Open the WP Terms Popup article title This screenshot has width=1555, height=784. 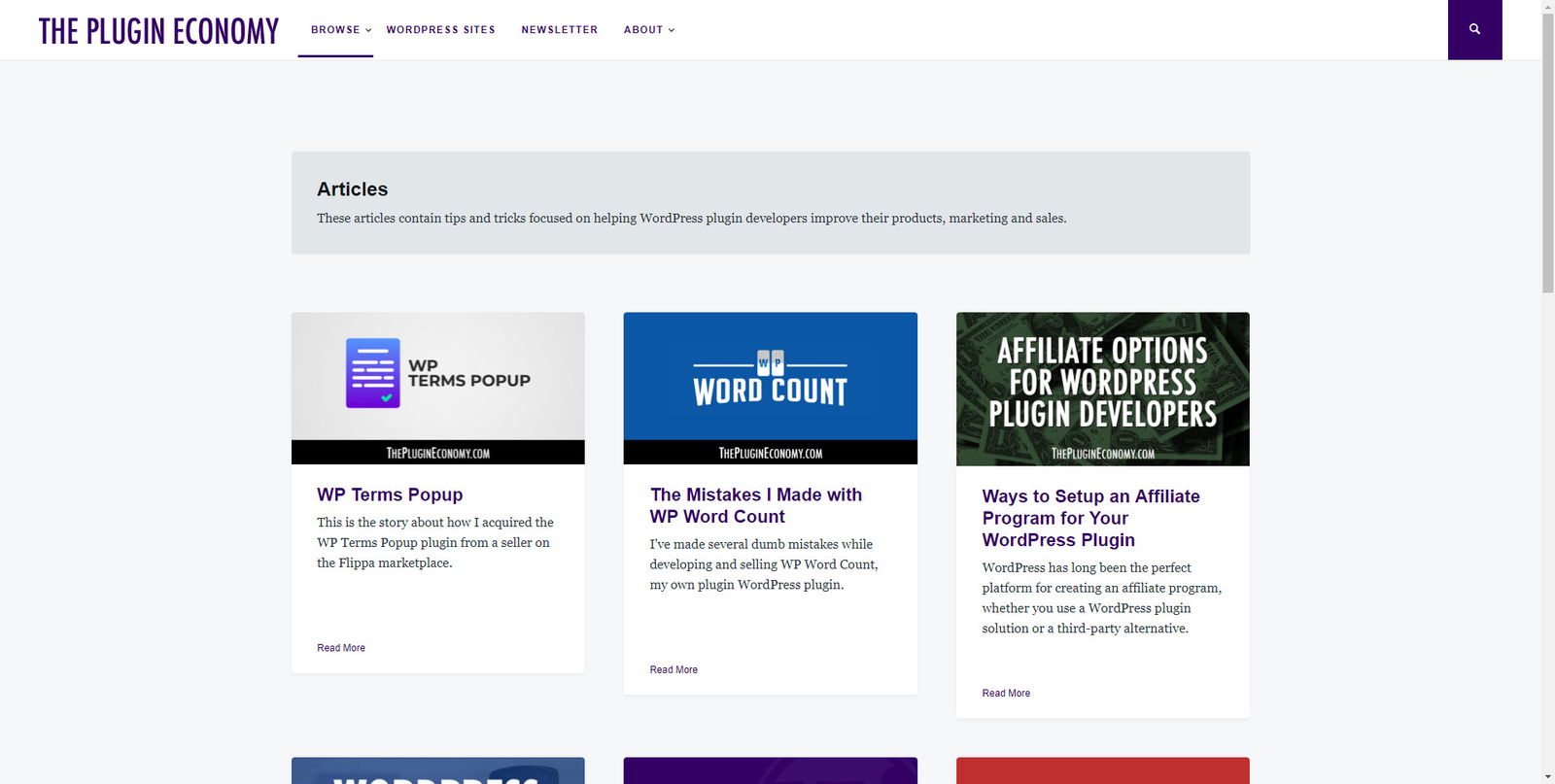[x=390, y=494]
